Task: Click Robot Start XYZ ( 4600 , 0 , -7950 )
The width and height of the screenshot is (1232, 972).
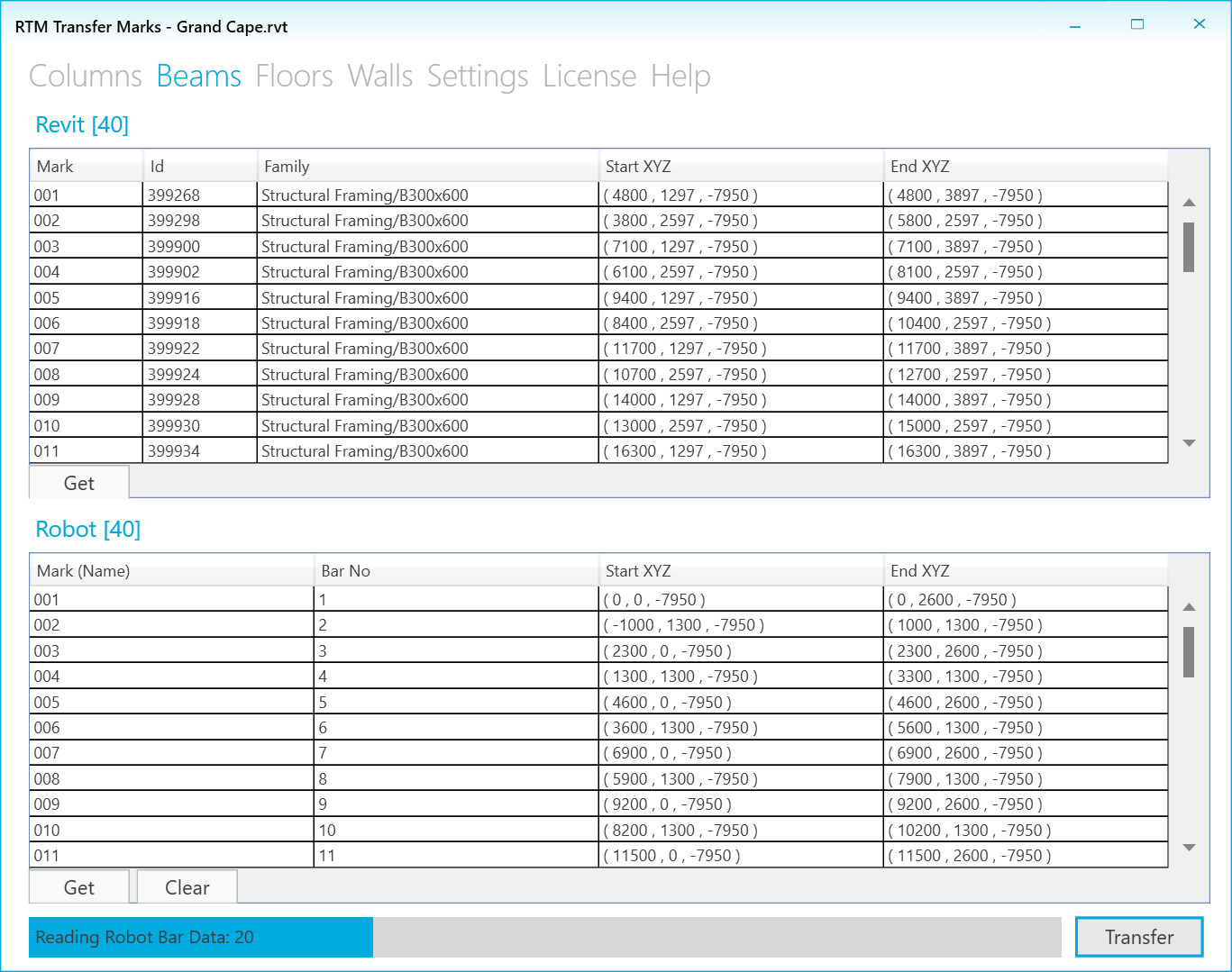Action: pyautogui.click(x=741, y=703)
